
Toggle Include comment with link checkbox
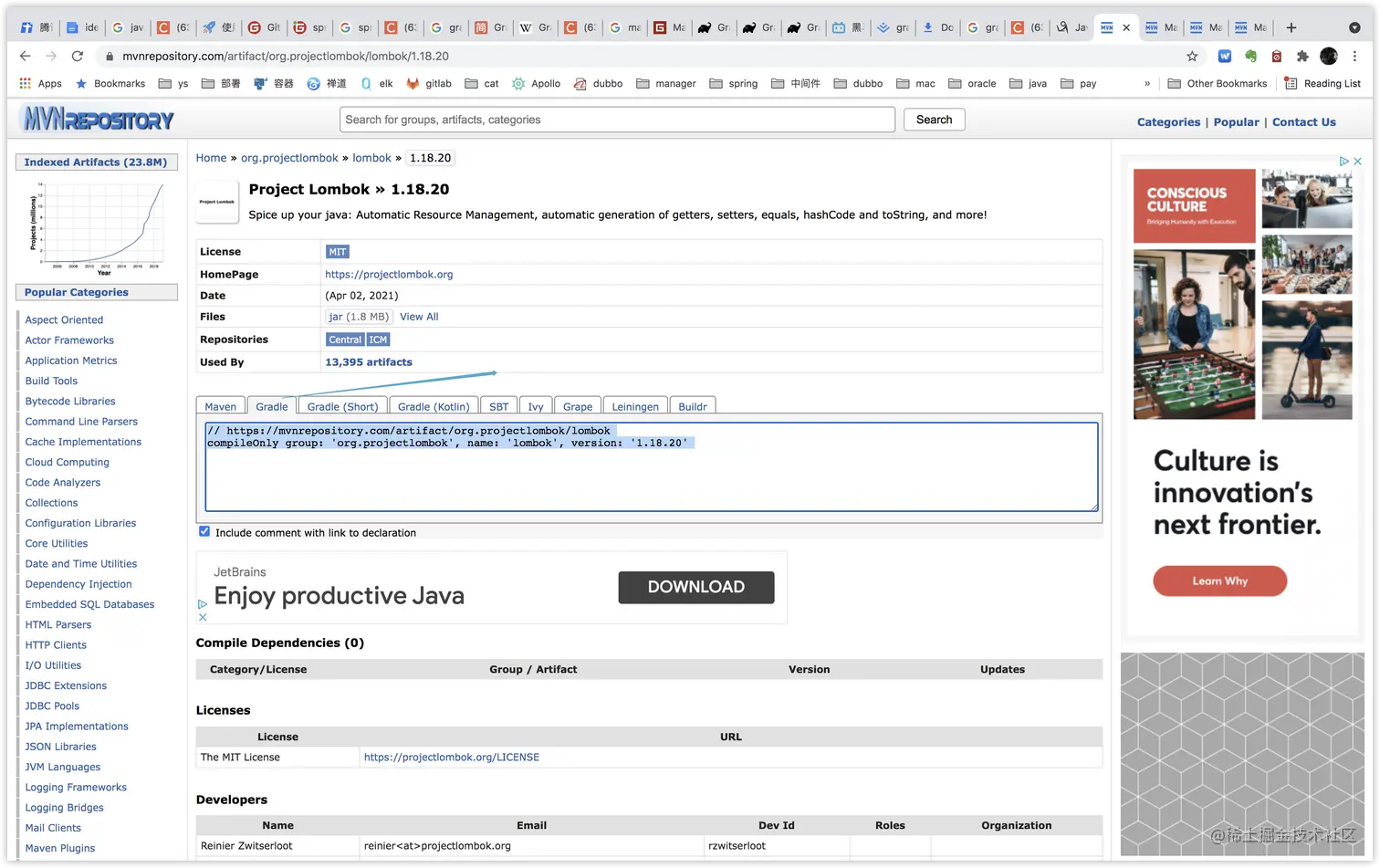(x=204, y=531)
